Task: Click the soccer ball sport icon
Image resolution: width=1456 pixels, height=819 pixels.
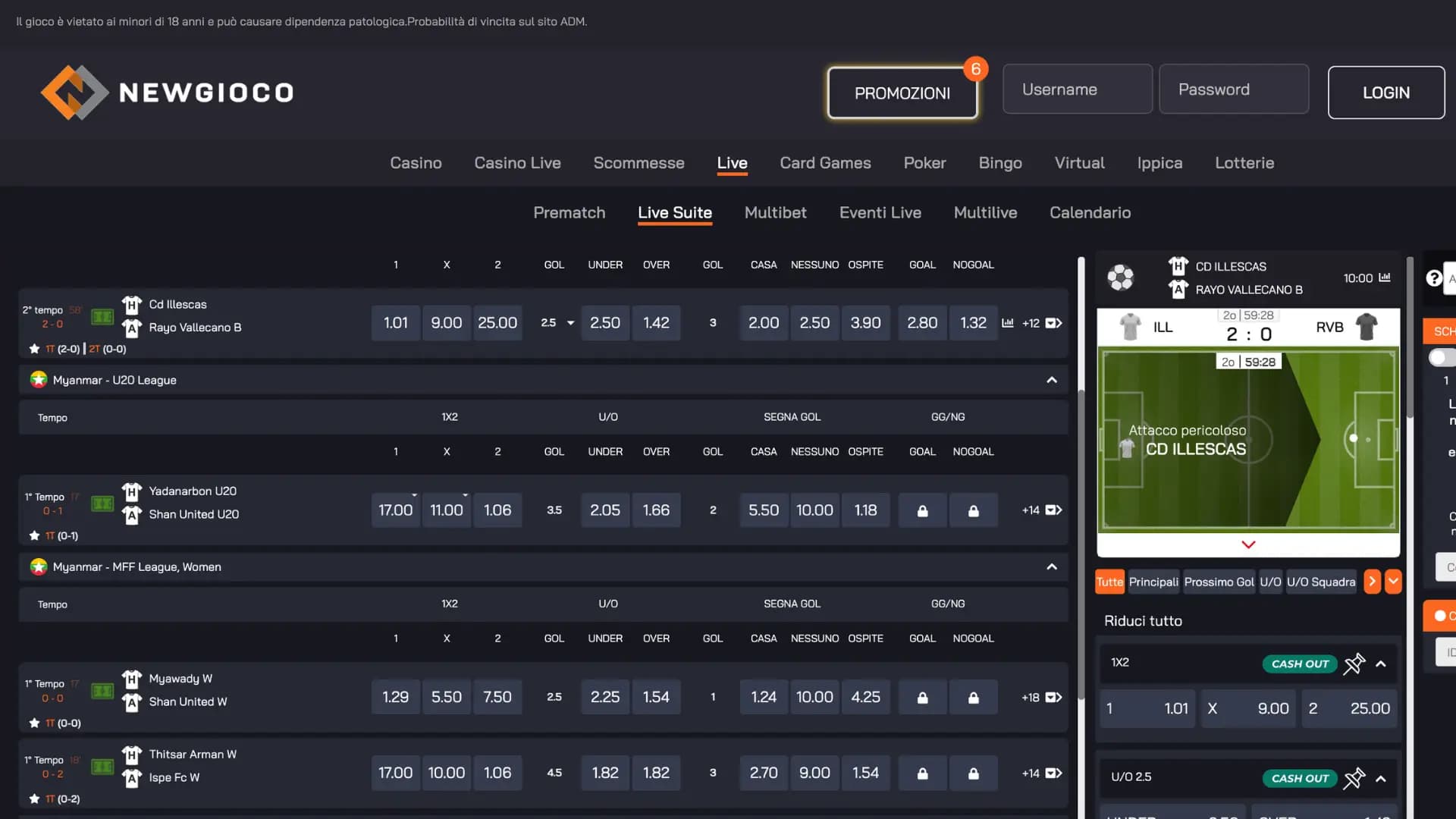Action: pos(1120,278)
